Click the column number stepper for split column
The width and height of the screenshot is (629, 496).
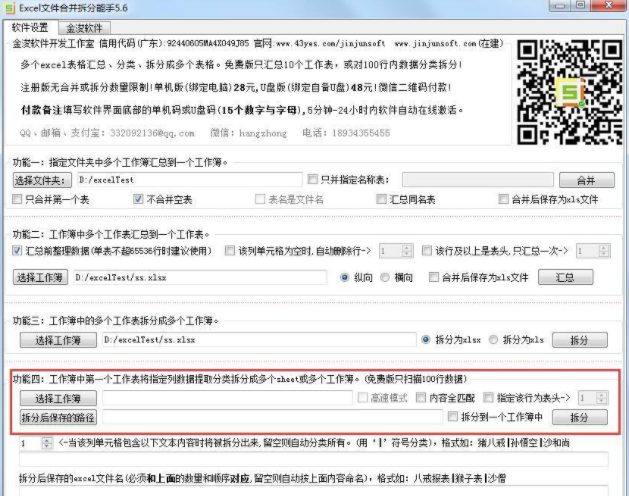click(x=36, y=443)
